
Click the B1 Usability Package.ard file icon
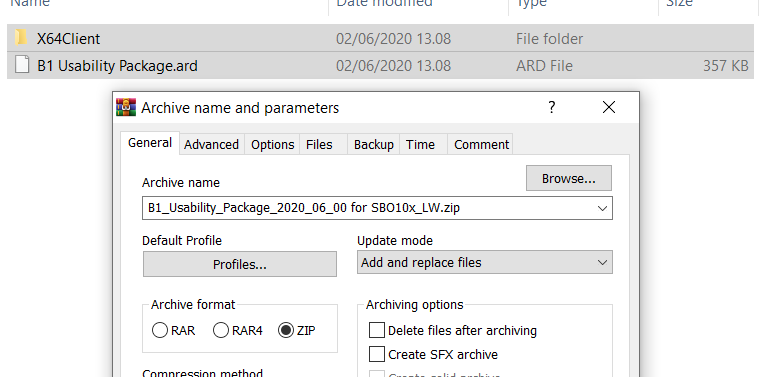click(x=21, y=65)
